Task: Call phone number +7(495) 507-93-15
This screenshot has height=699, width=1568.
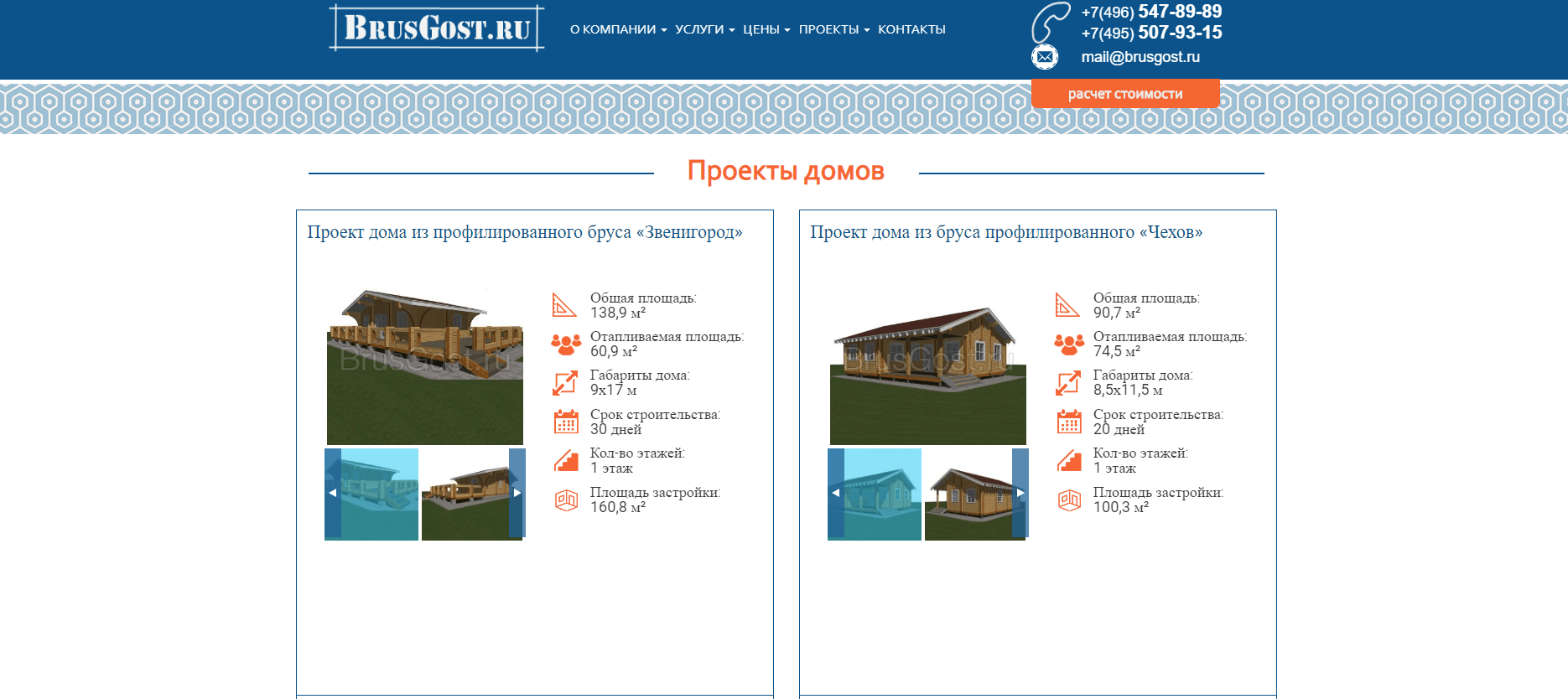Action: click(x=1151, y=33)
